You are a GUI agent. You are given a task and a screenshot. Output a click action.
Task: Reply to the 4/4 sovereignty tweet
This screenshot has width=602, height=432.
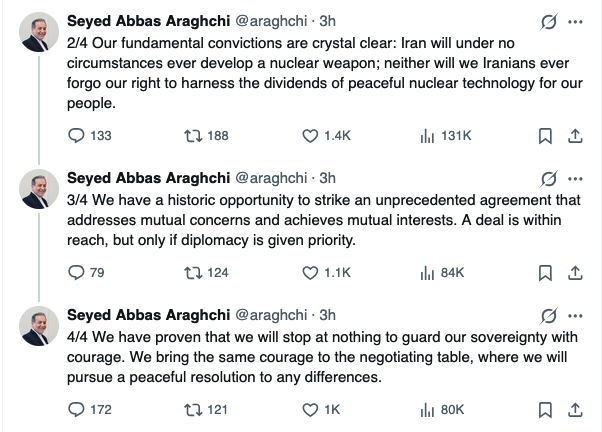click(76, 409)
